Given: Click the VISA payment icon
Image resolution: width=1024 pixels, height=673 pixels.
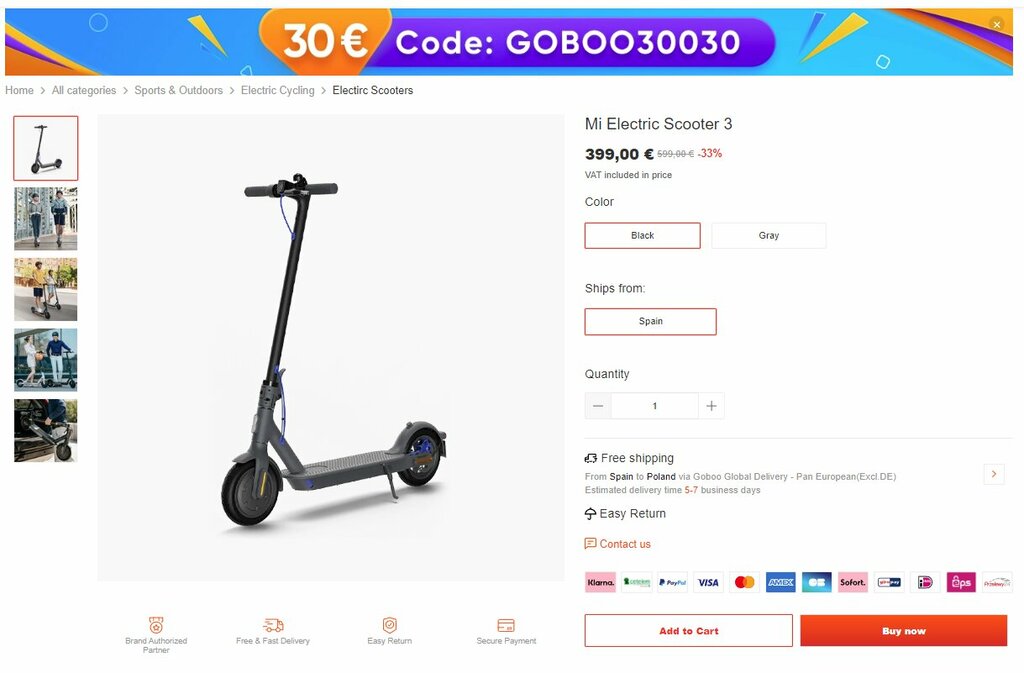Looking at the screenshot, I should click(709, 582).
